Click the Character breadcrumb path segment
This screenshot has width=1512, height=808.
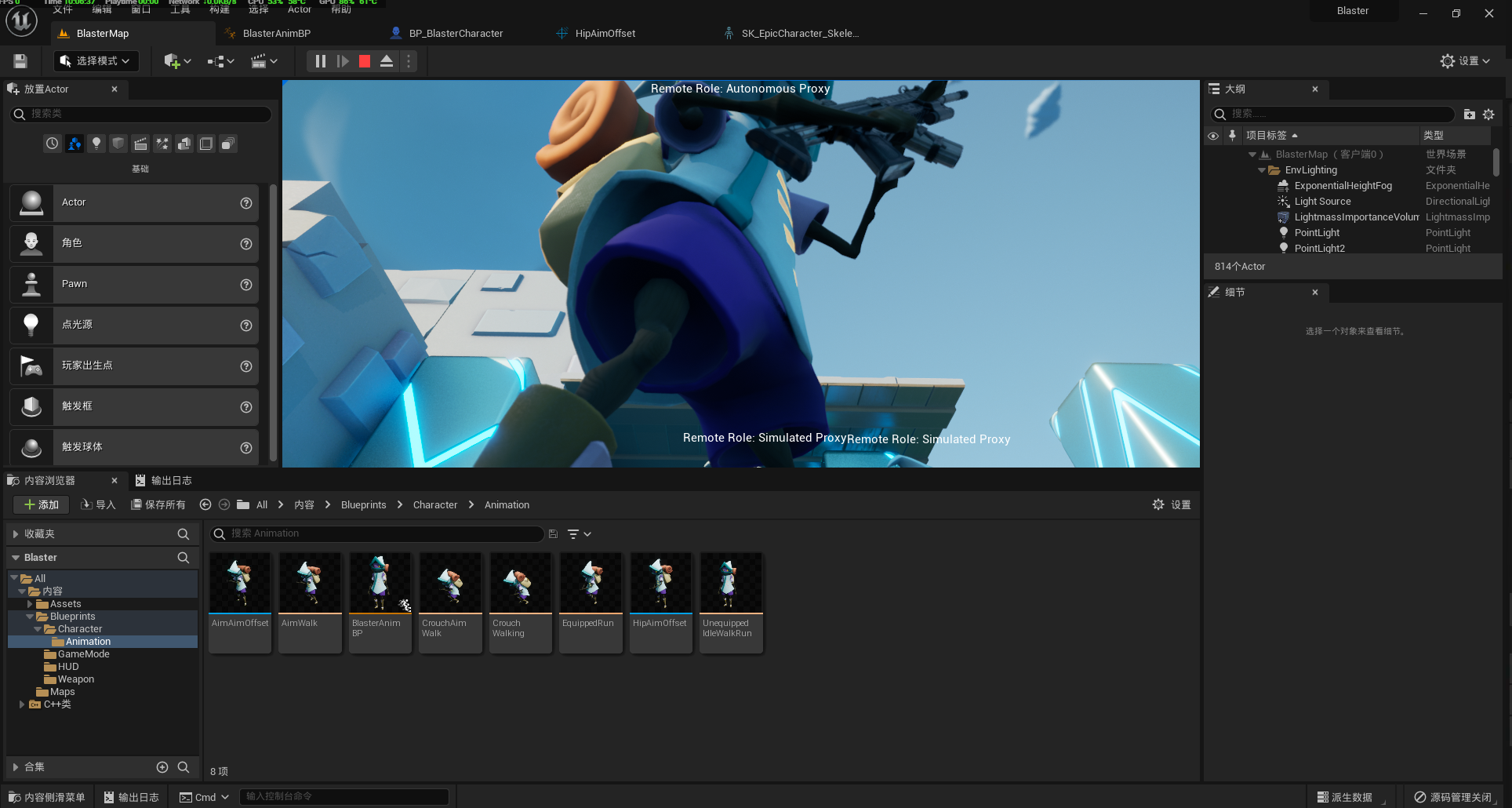[x=435, y=505]
